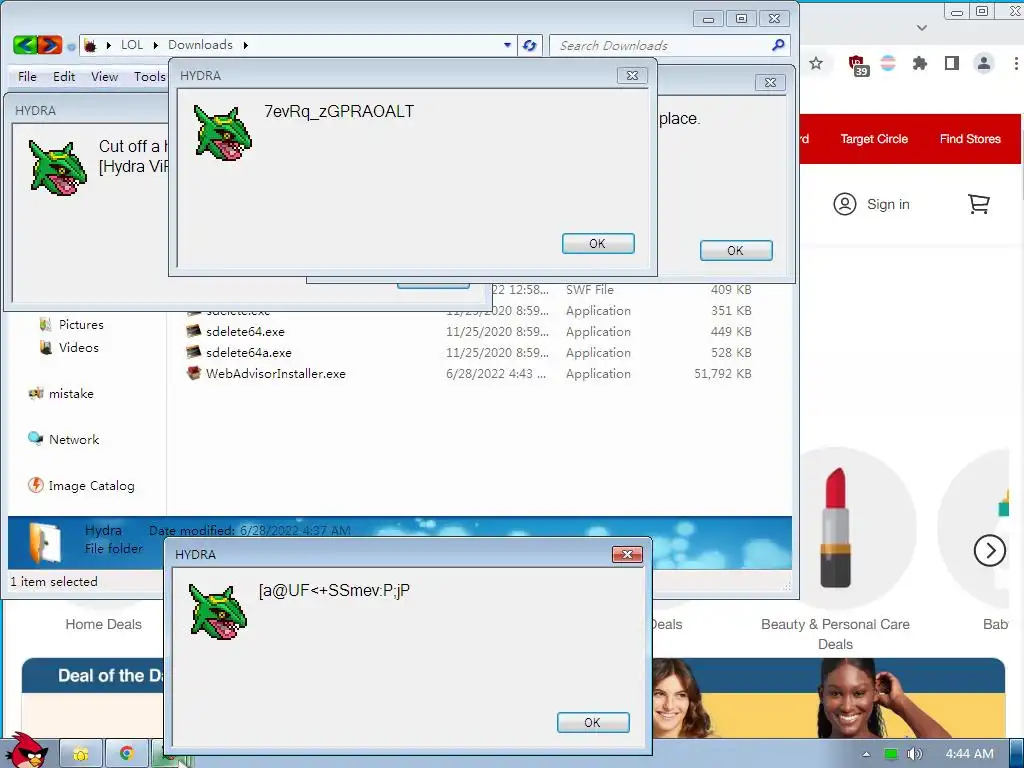This screenshot has height=768, width=1024.
Task: Select sdelete64.exe file
Action: (x=245, y=332)
